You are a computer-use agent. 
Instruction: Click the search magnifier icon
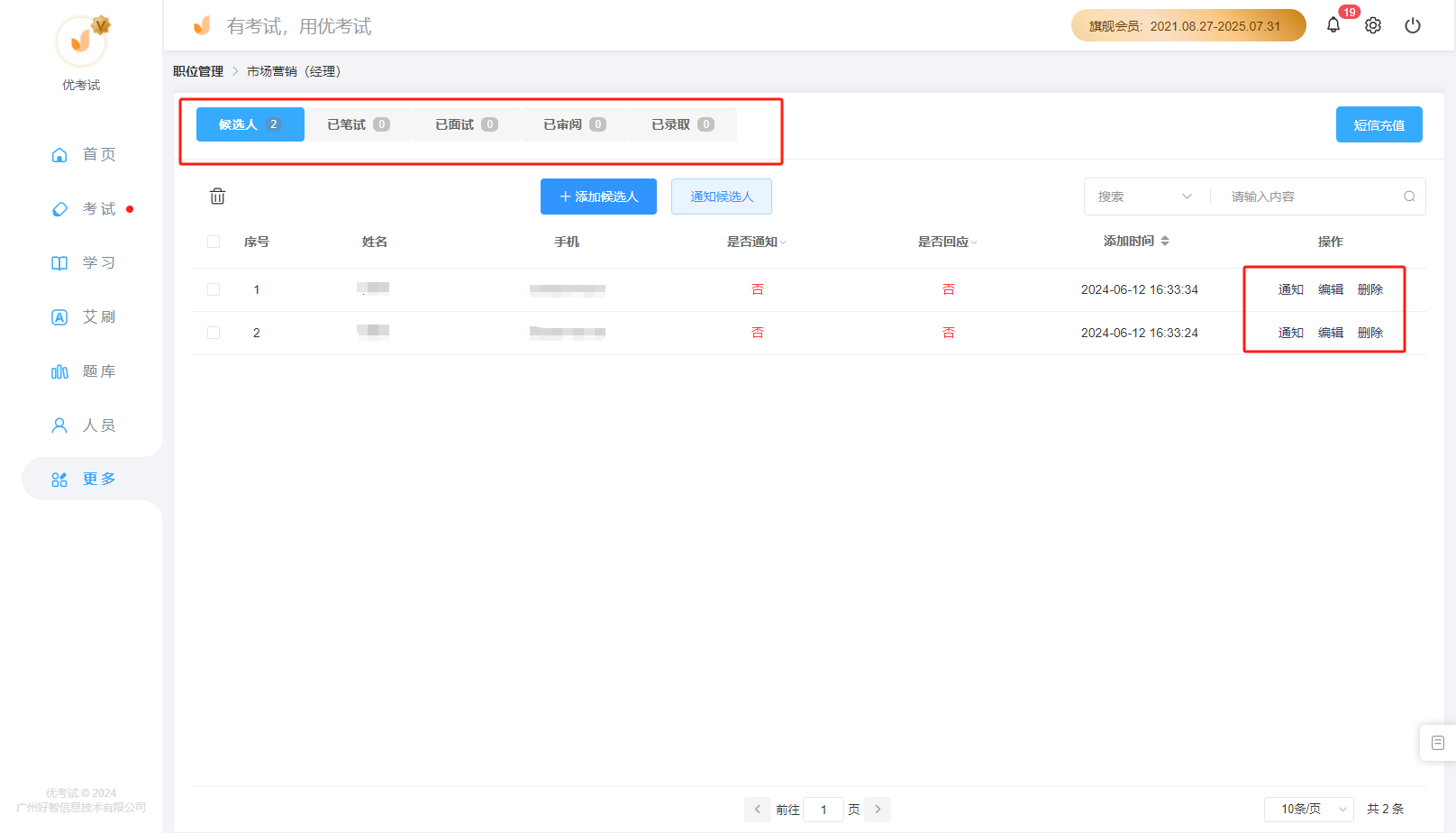[1408, 197]
